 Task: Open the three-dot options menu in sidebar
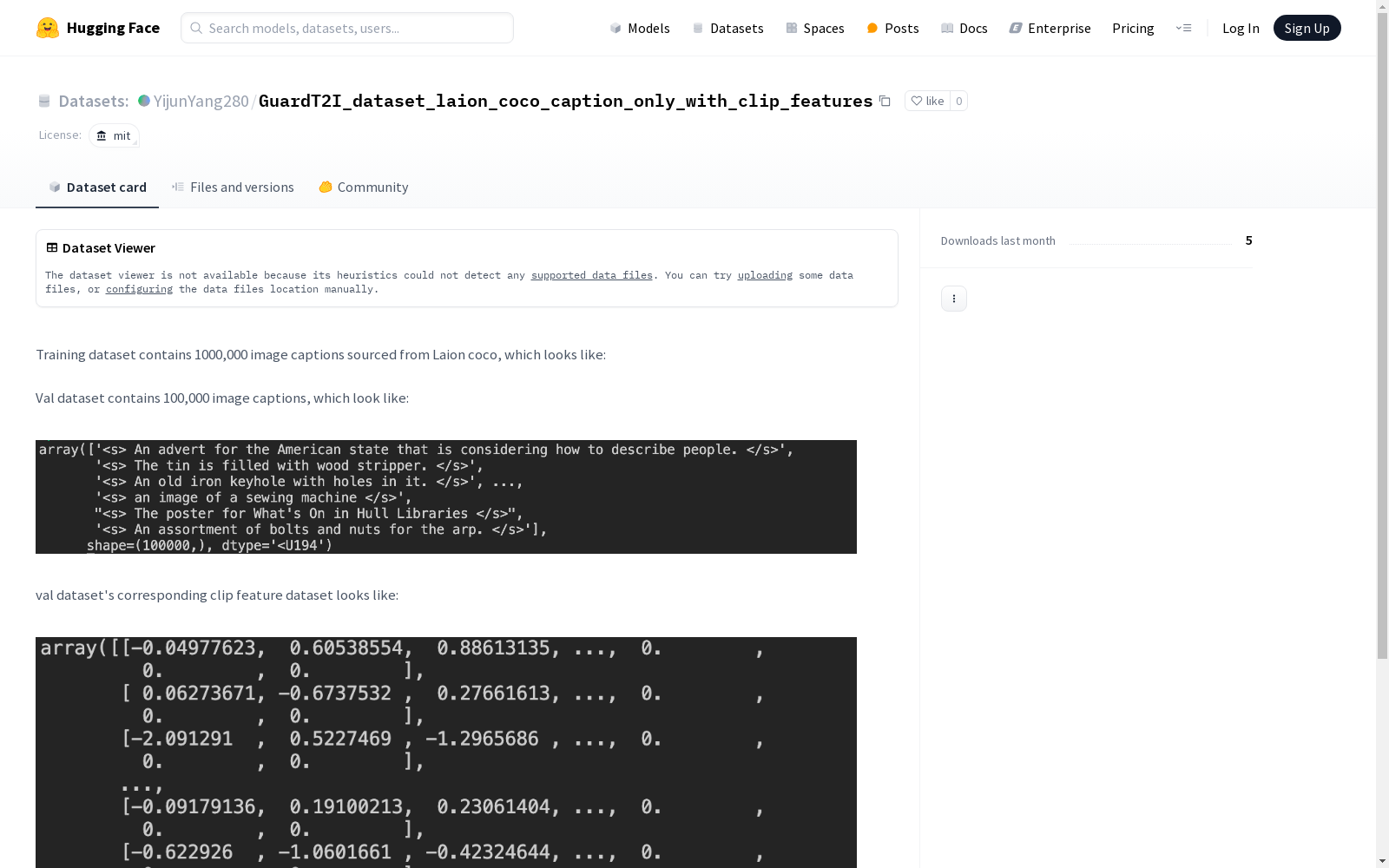click(954, 299)
